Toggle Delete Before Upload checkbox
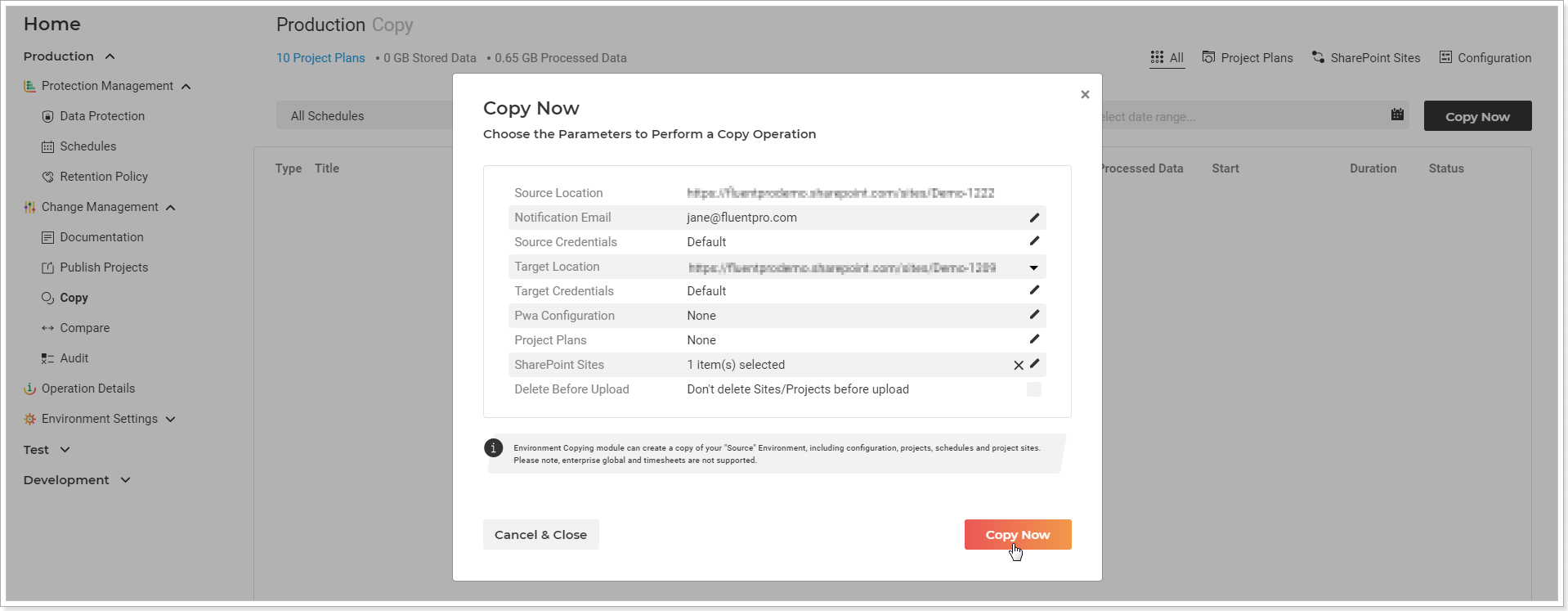This screenshot has width=1568, height=611. coord(1034,389)
